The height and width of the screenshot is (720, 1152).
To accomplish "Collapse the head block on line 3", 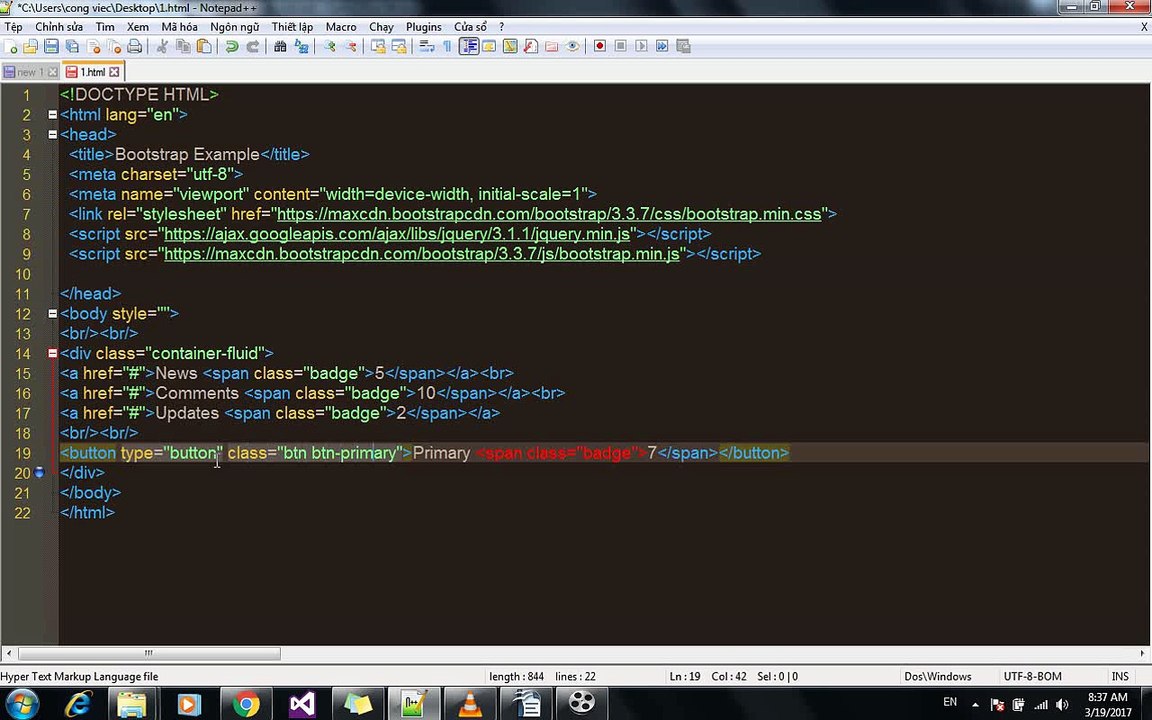I will click(52, 134).
